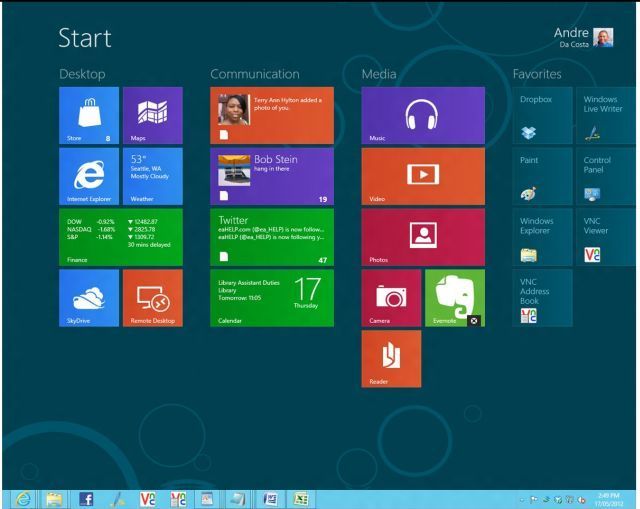Open the Photos tile
This screenshot has height=509, width=640.
point(422,237)
